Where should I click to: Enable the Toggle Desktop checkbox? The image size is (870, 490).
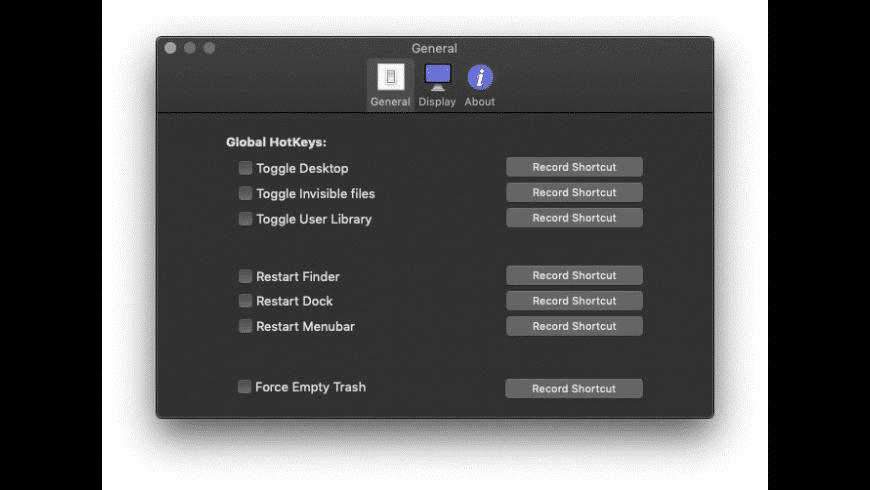coord(245,168)
